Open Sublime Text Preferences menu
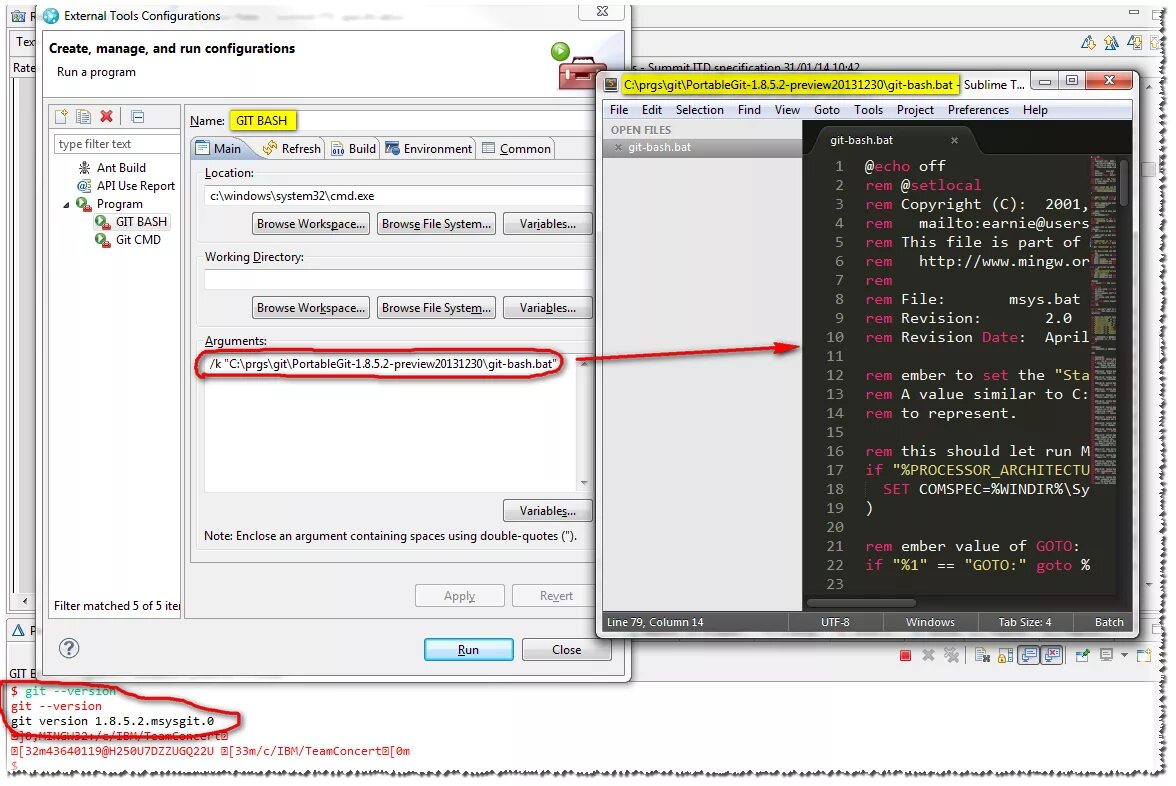Viewport: 1176px width, 786px height. [x=978, y=110]
